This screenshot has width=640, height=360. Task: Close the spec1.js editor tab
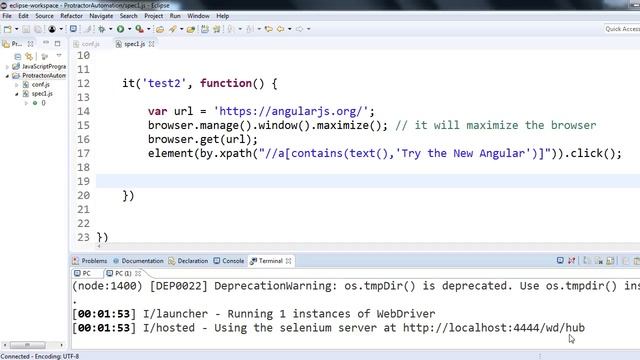pyautogui.click(x=151, y=44)
